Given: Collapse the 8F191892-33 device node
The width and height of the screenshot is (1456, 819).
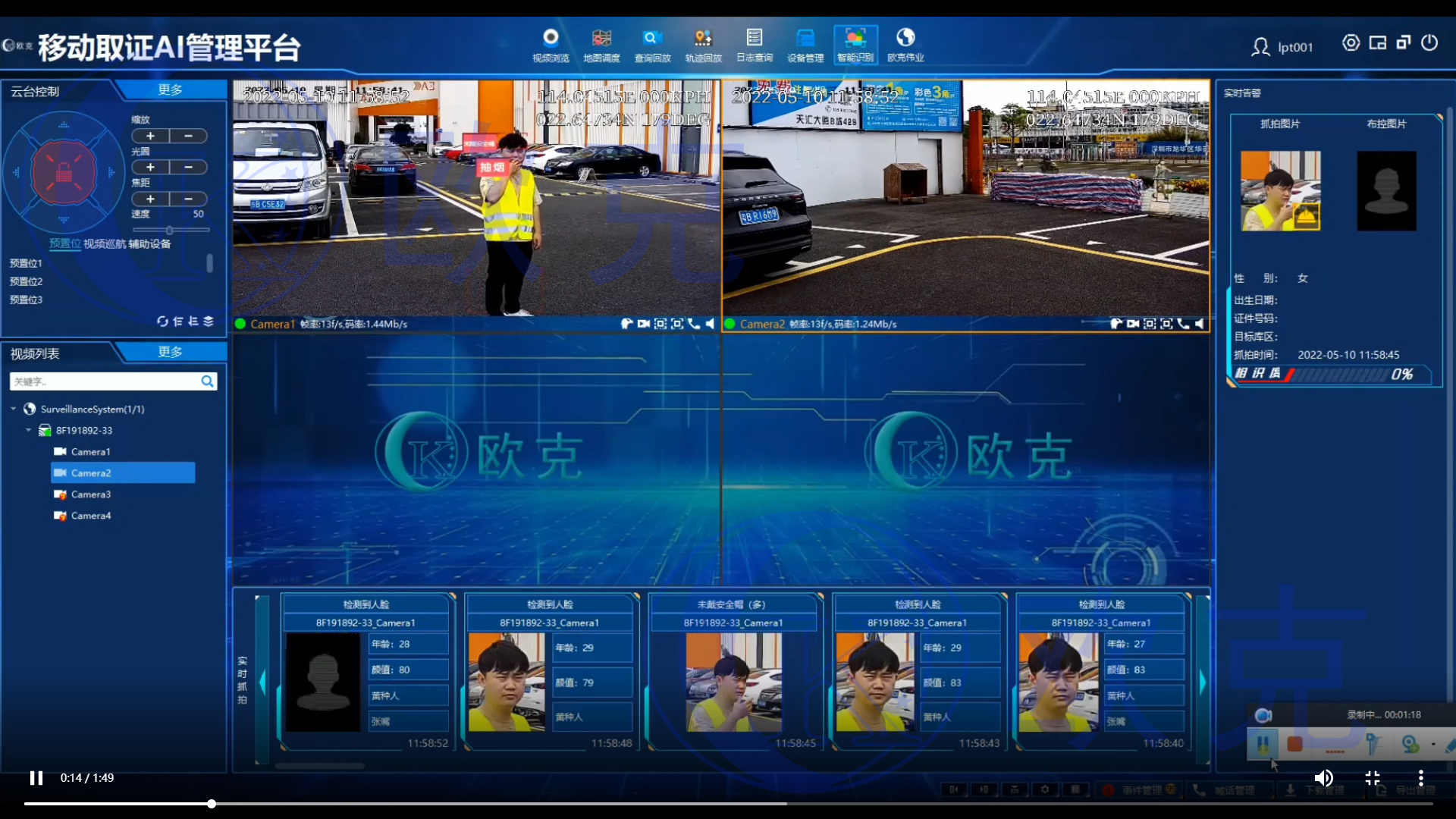Looking at the screenshot, I should click(x=28, y=430).
